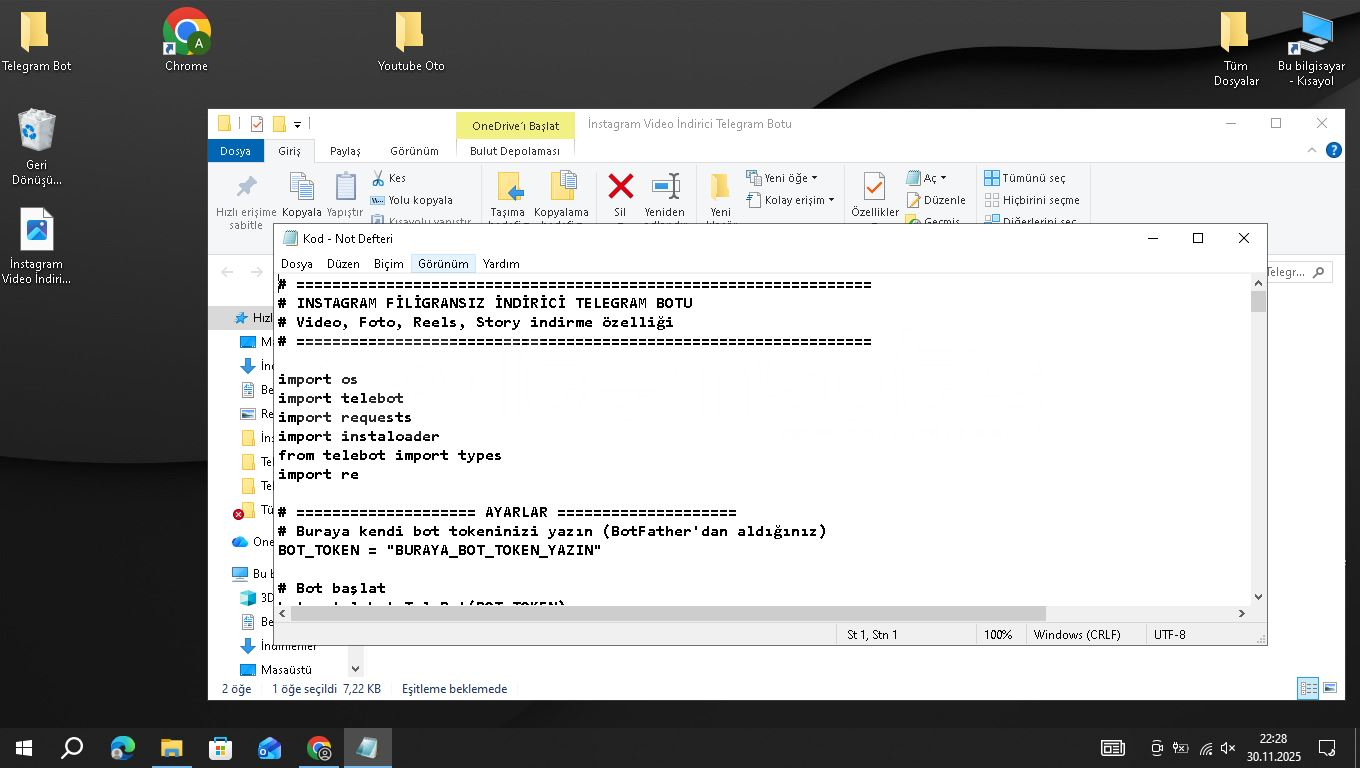Expand the Kolay erişim dropdown

831,200
